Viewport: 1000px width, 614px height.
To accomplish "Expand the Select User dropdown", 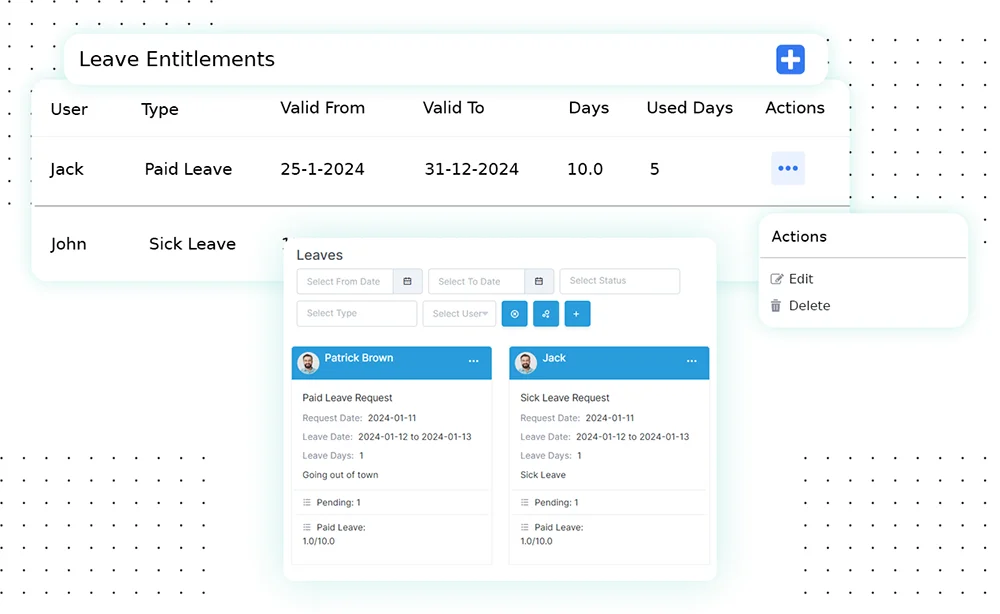I will 460,314.
